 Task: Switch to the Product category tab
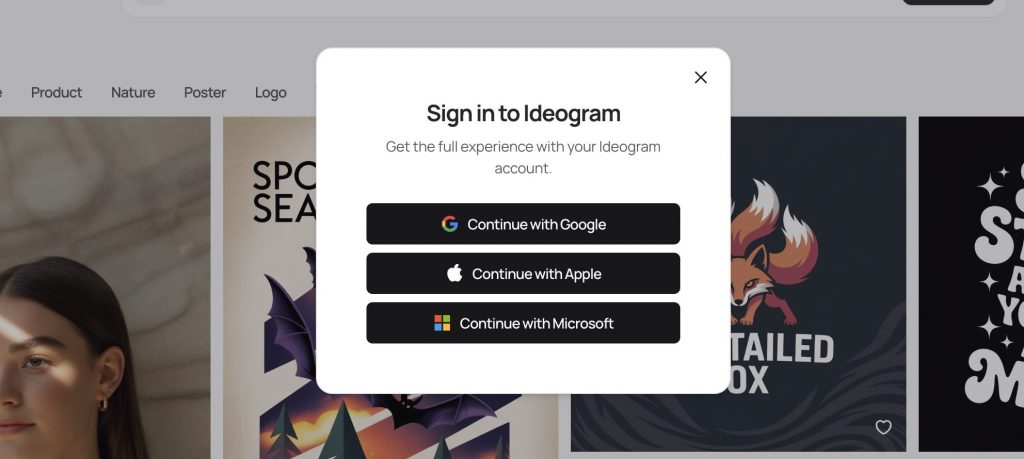pyautogui.click(x=57, y=93)
